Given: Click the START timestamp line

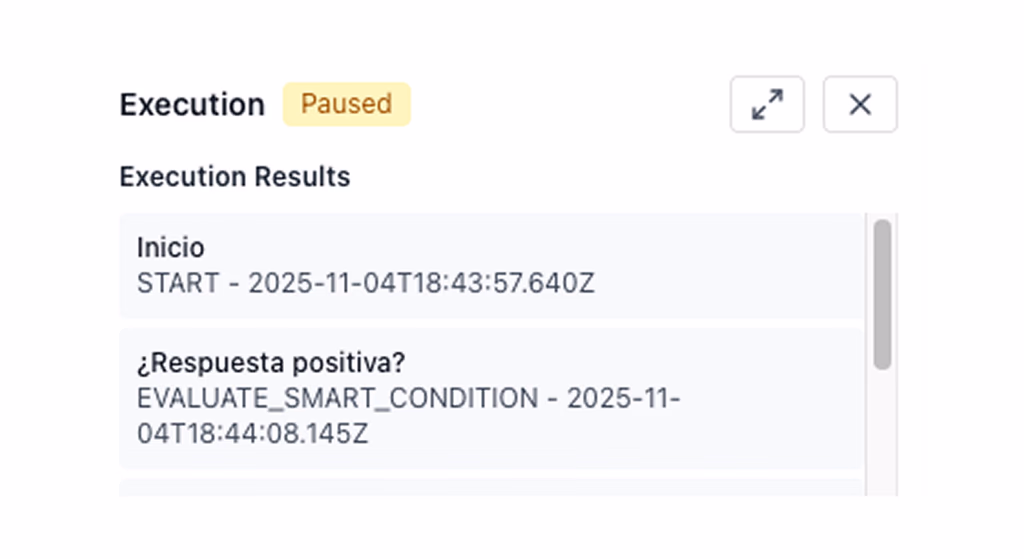Looking at the screenshot, I should (365, 283).
